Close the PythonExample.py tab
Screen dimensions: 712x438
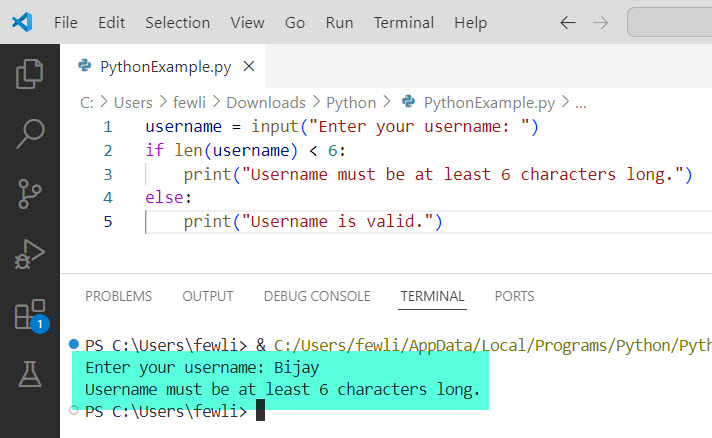pos(249,66)
